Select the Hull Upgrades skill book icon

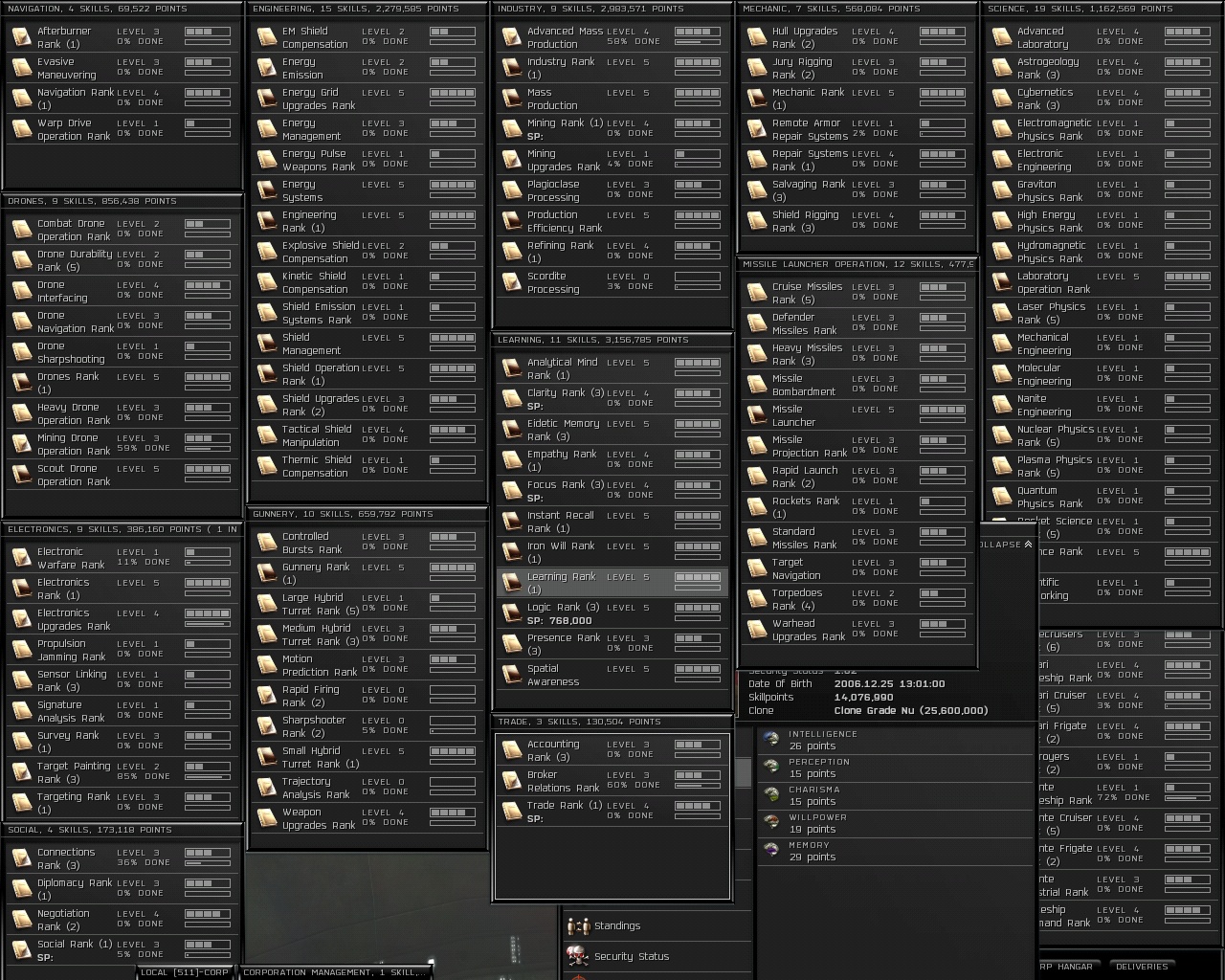pyautogui.click(x=757, y=37)
